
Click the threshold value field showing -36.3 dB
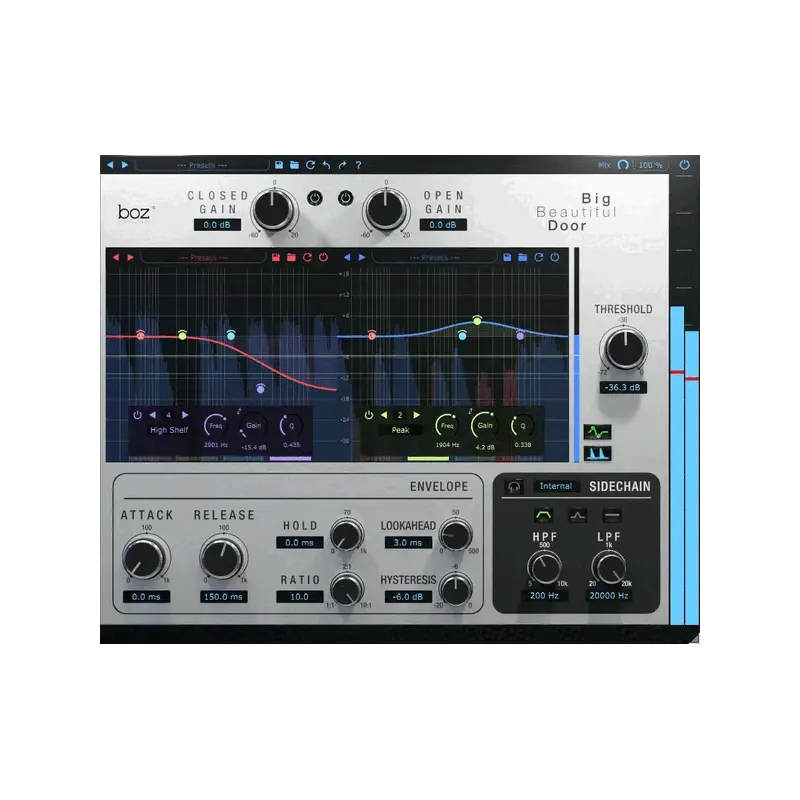coord(623,387)
